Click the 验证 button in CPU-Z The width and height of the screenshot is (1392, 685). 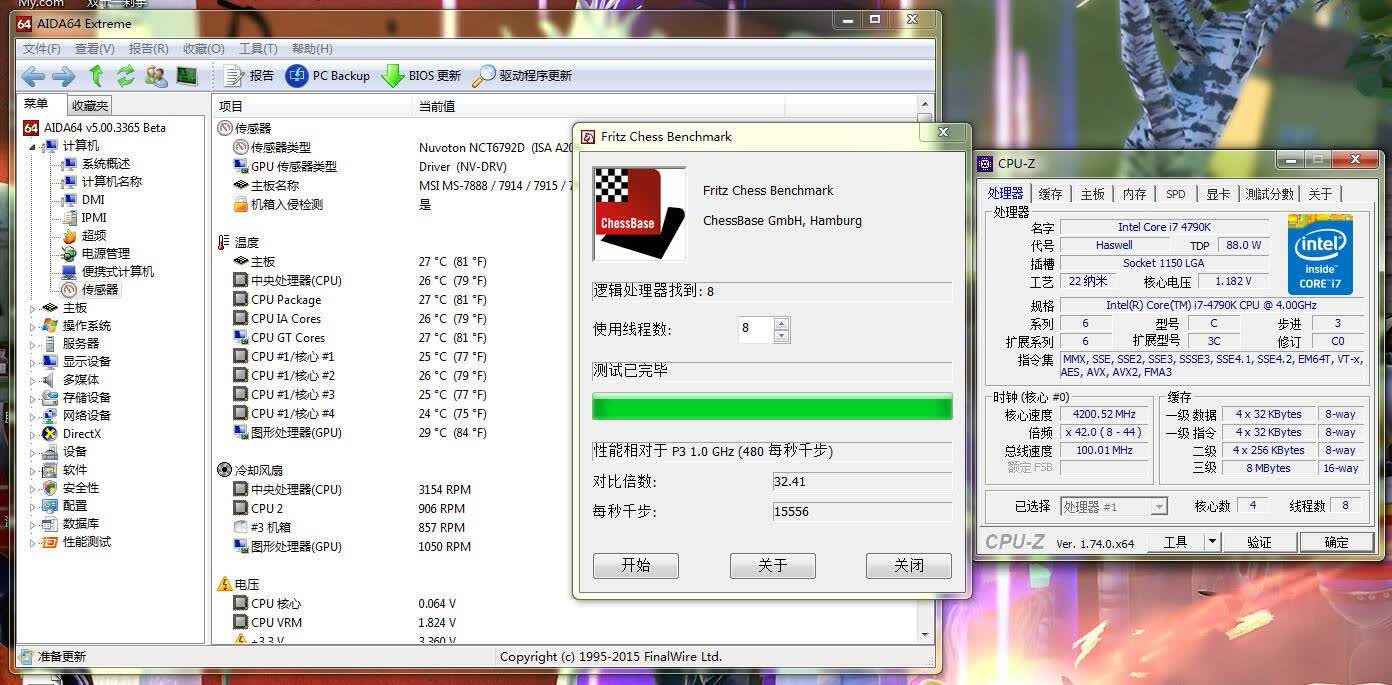click(1259, 542)
